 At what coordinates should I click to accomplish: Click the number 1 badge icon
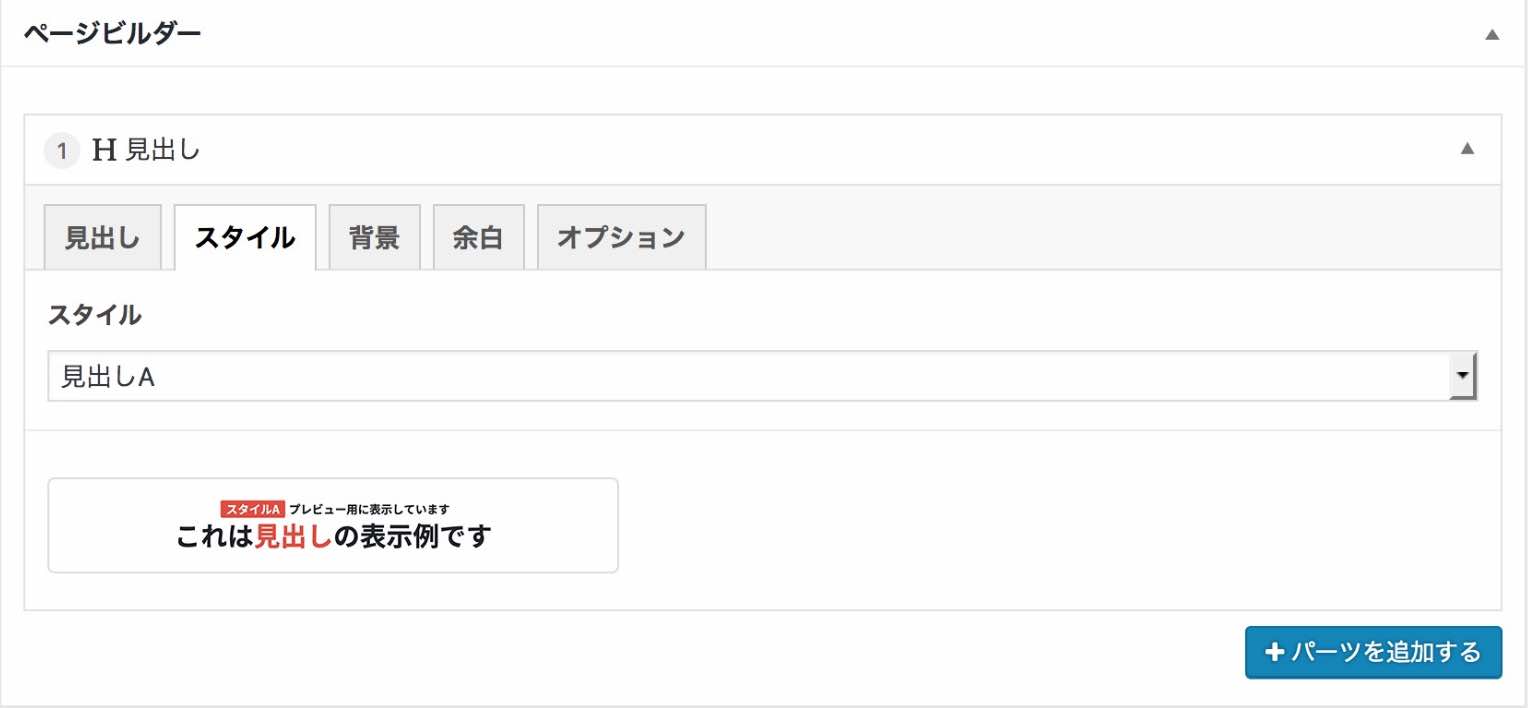coord(61,152)
